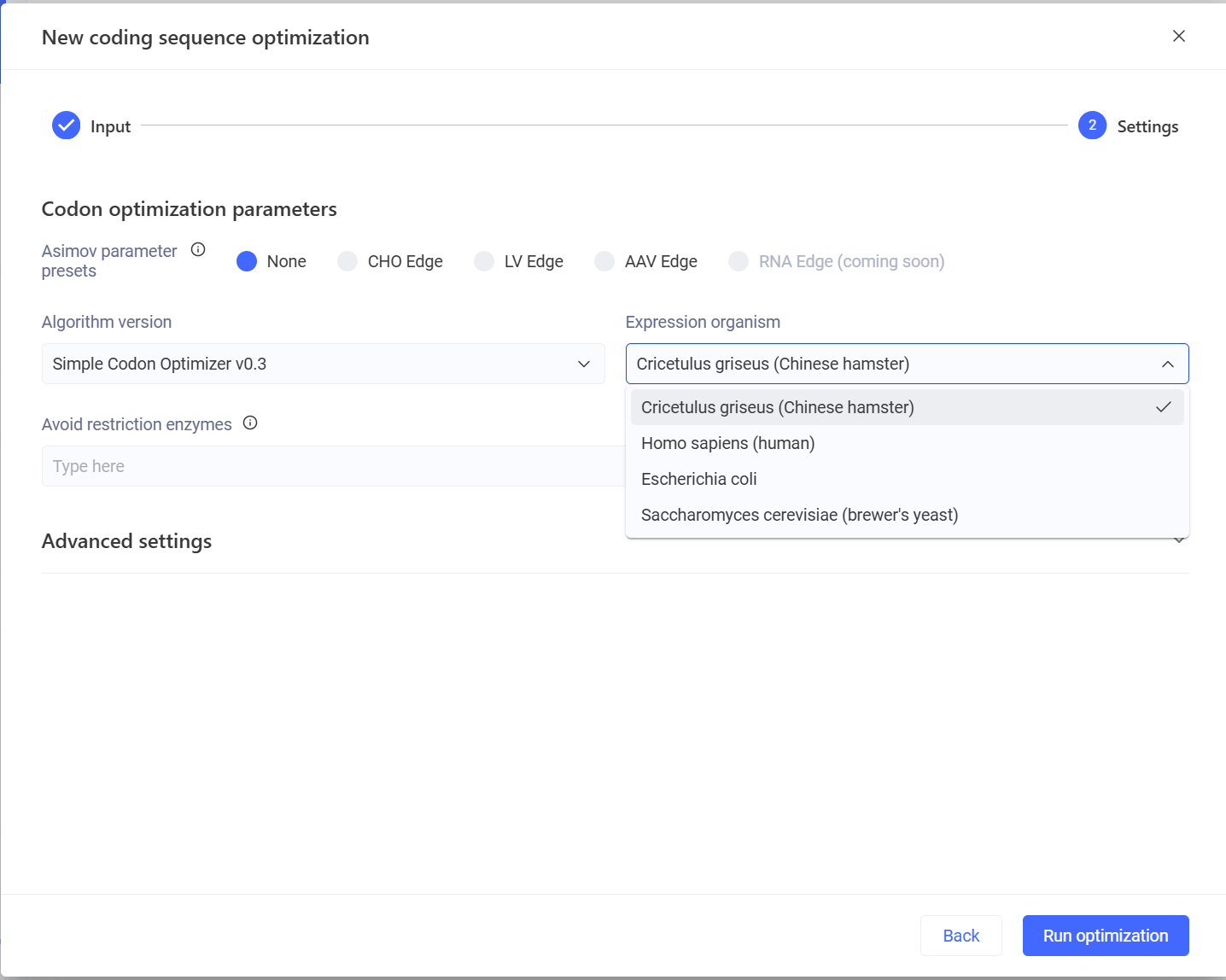Image resolution: width=1226 pixels, height=980 pixels.
Task: Click info icon beside Asimov parameter presets
Action: 198,249
